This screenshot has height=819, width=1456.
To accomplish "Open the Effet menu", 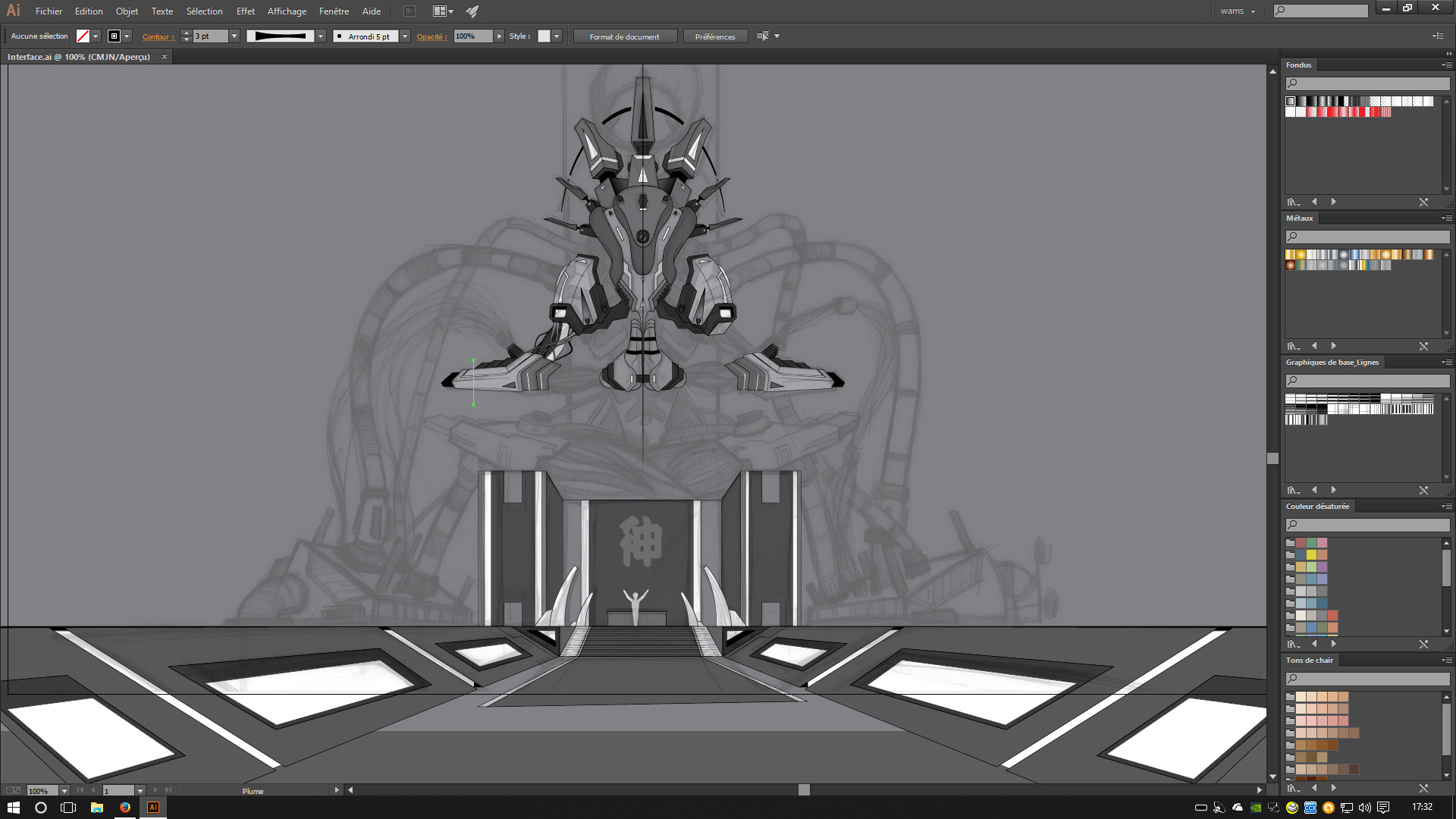I will (x=245, y=11).
